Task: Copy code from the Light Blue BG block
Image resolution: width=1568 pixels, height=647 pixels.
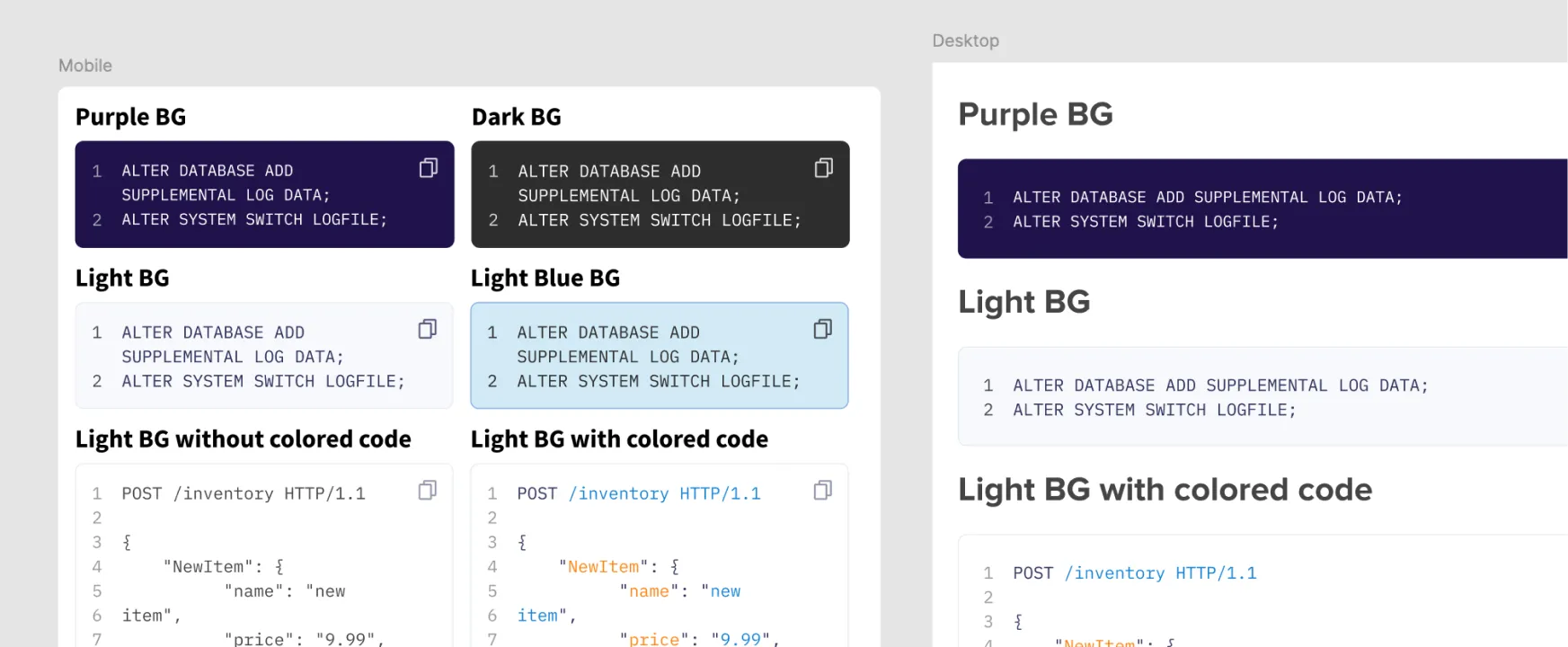Action: [x=823, y=329]
